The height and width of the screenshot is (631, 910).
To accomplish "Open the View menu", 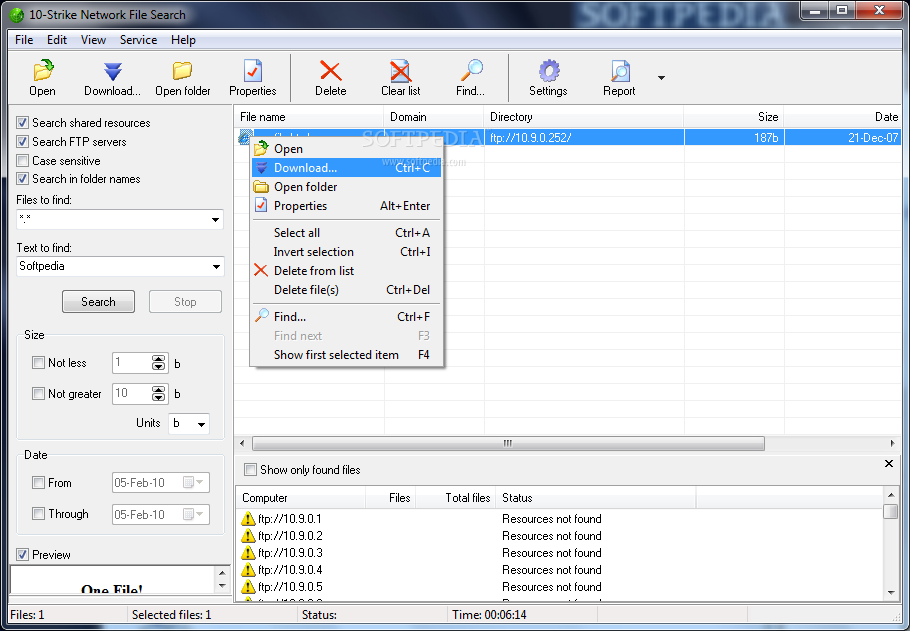I will click(93, 39).
